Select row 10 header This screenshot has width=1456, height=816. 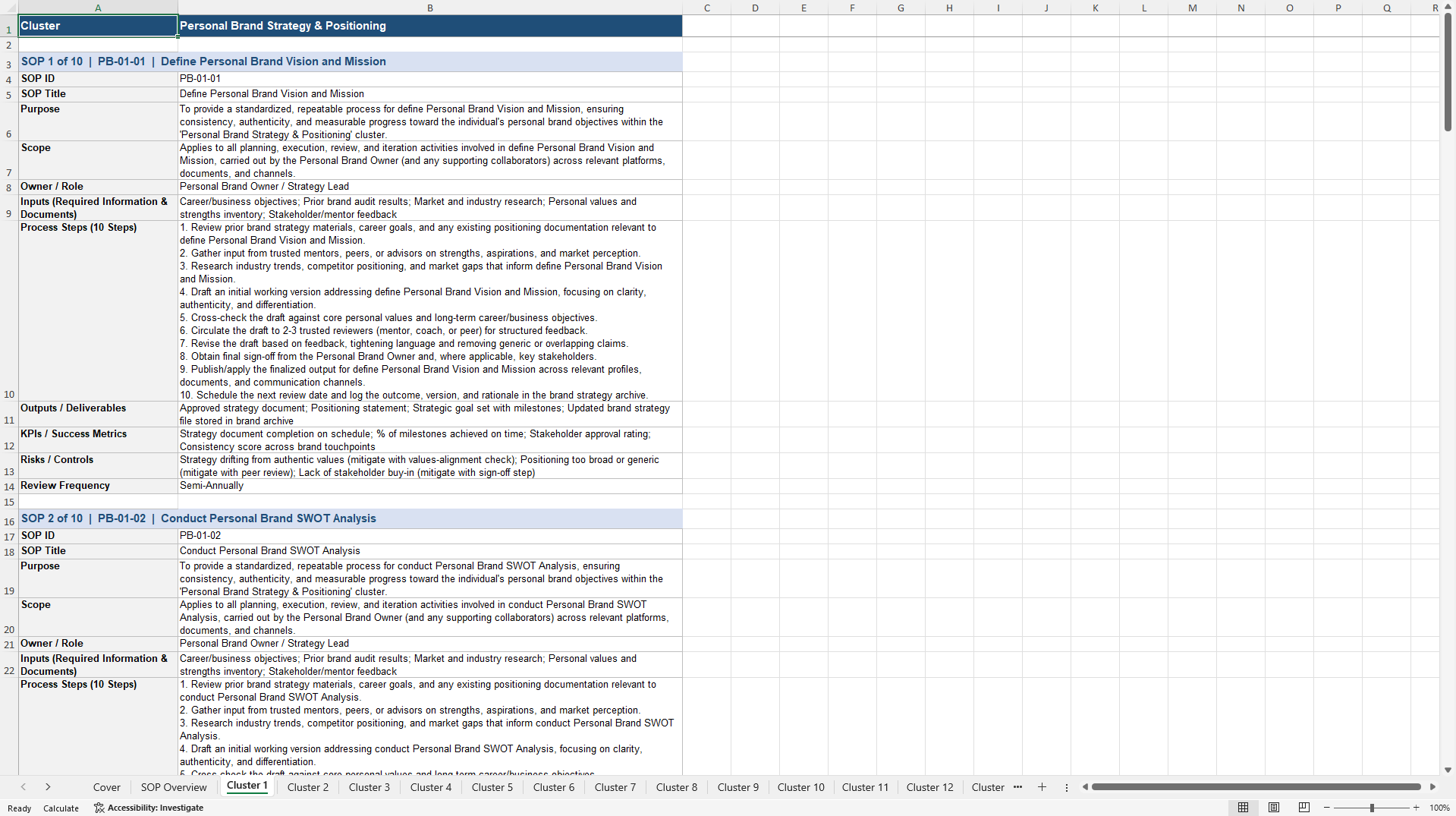click(9, 310)
